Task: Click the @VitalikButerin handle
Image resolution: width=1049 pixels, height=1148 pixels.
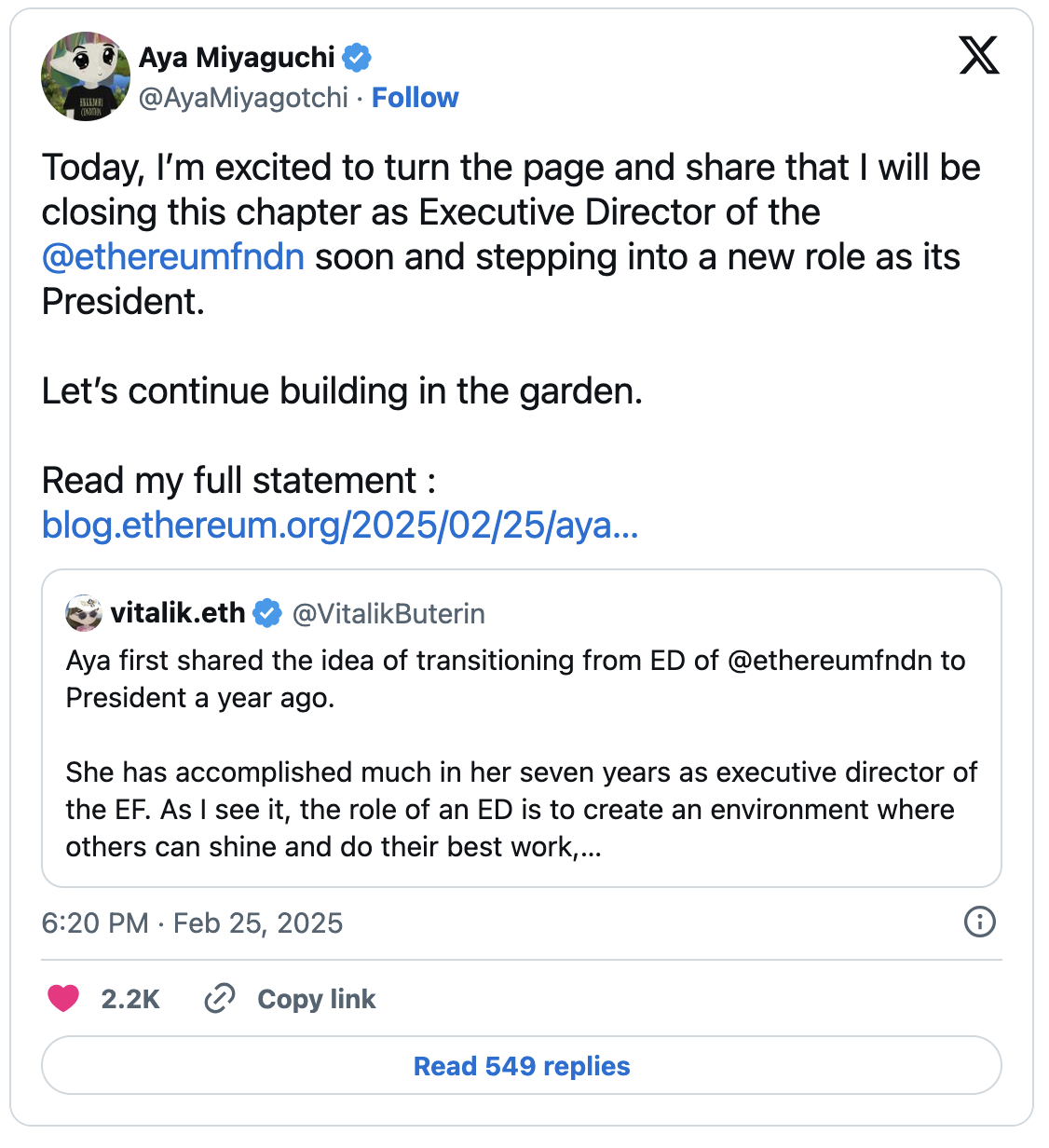Action: pos(388,613)
